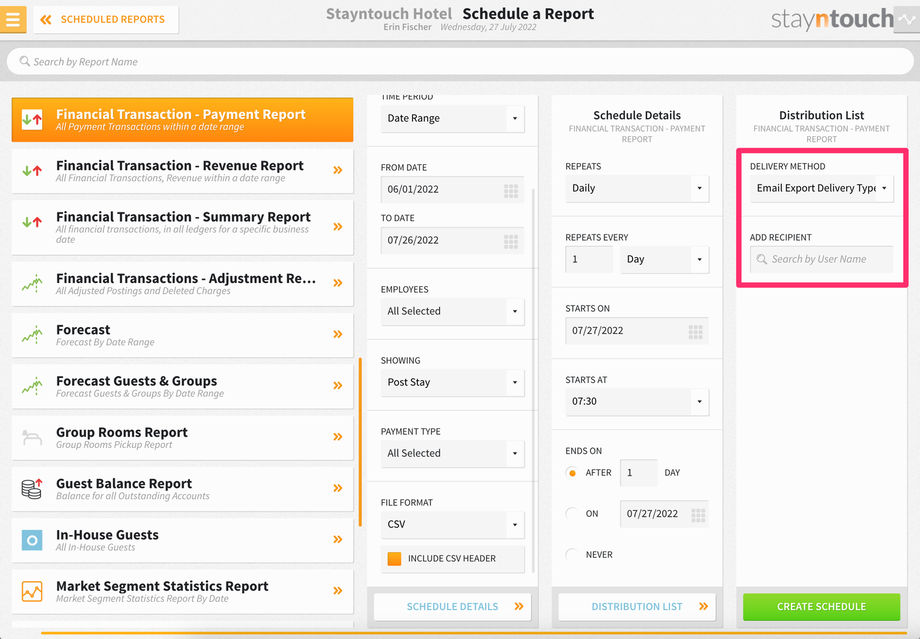Focus the Search by Report Name field

(460, 61)
